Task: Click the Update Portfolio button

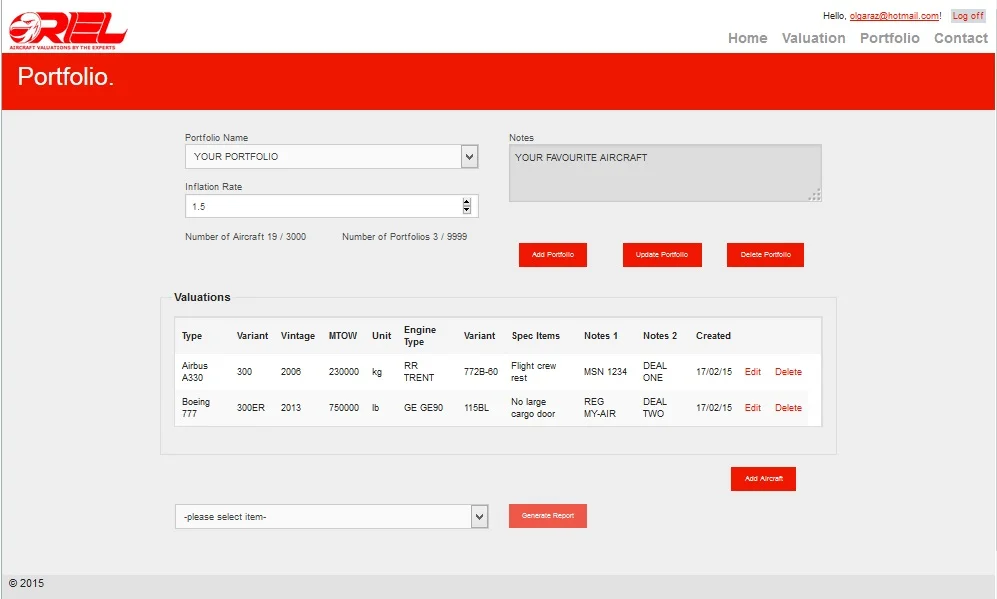Action: click(x=662, y=254)
